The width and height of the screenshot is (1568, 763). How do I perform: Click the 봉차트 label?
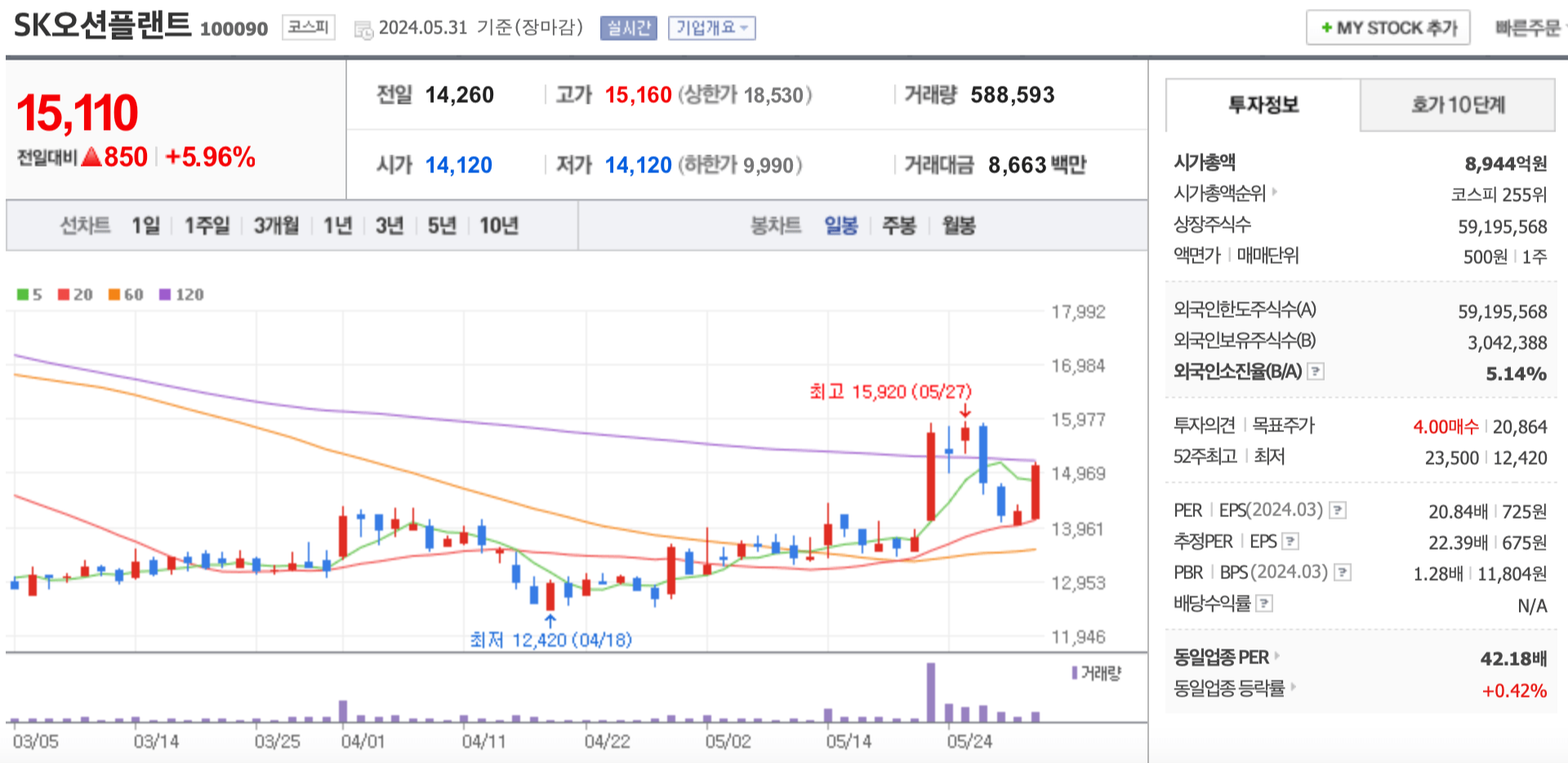coord(776,225)
